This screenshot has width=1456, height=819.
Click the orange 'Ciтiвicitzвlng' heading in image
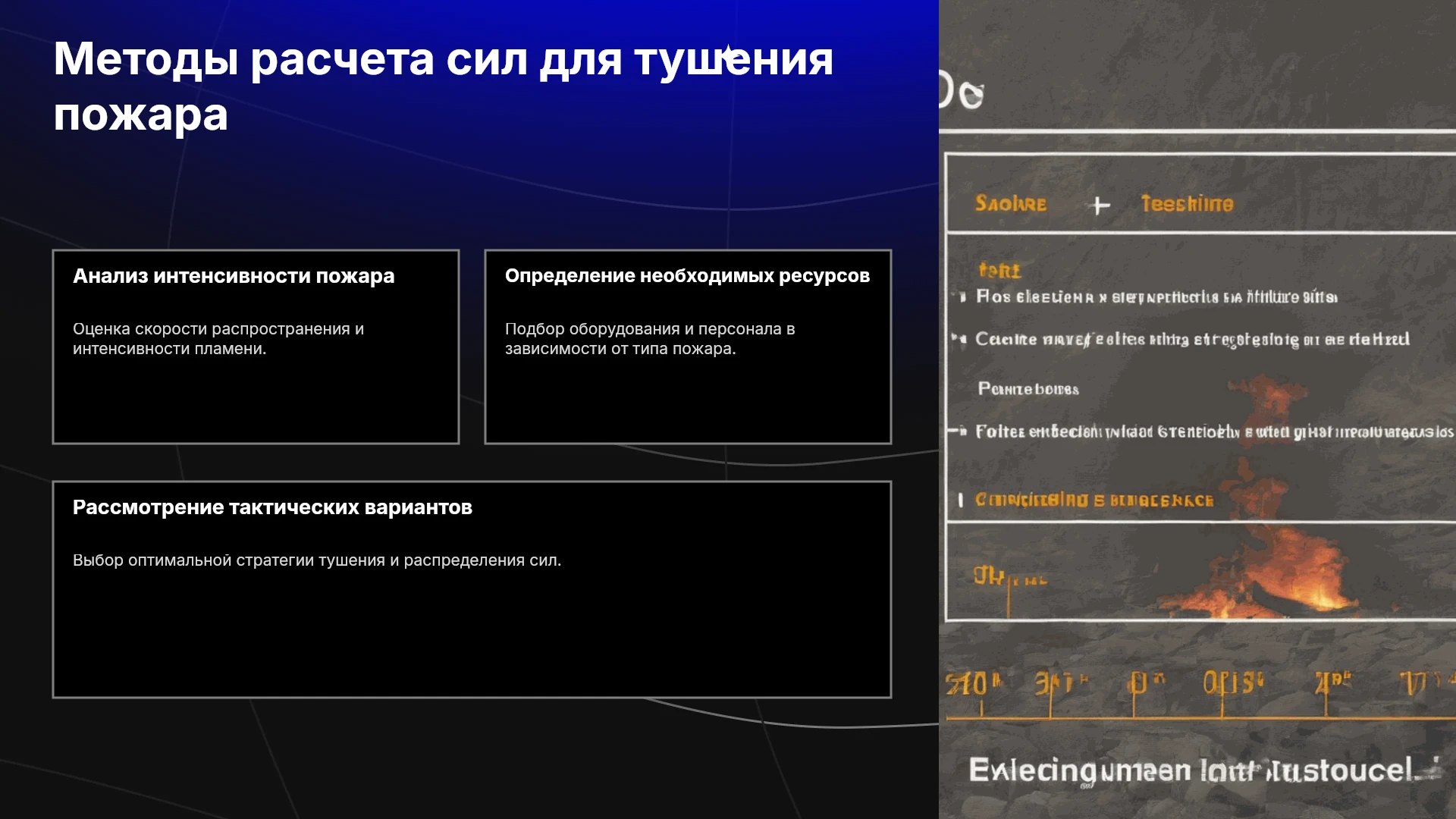click(1094, 500)
